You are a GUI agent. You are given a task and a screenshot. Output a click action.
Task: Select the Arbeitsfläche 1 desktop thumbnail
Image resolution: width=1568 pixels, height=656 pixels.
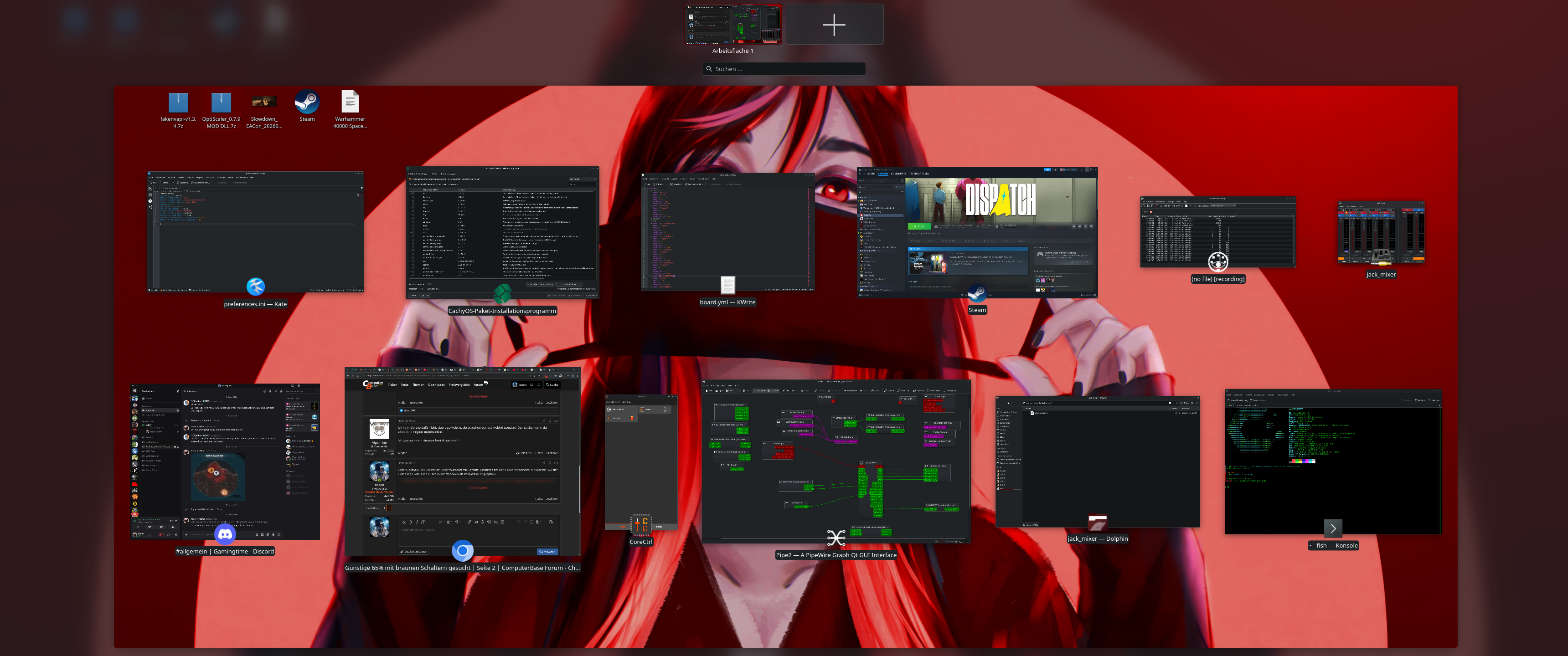point(733,24)
